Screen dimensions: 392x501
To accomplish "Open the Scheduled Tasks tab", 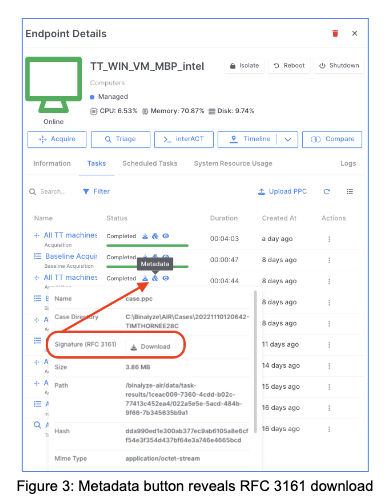I will (150, 164).
